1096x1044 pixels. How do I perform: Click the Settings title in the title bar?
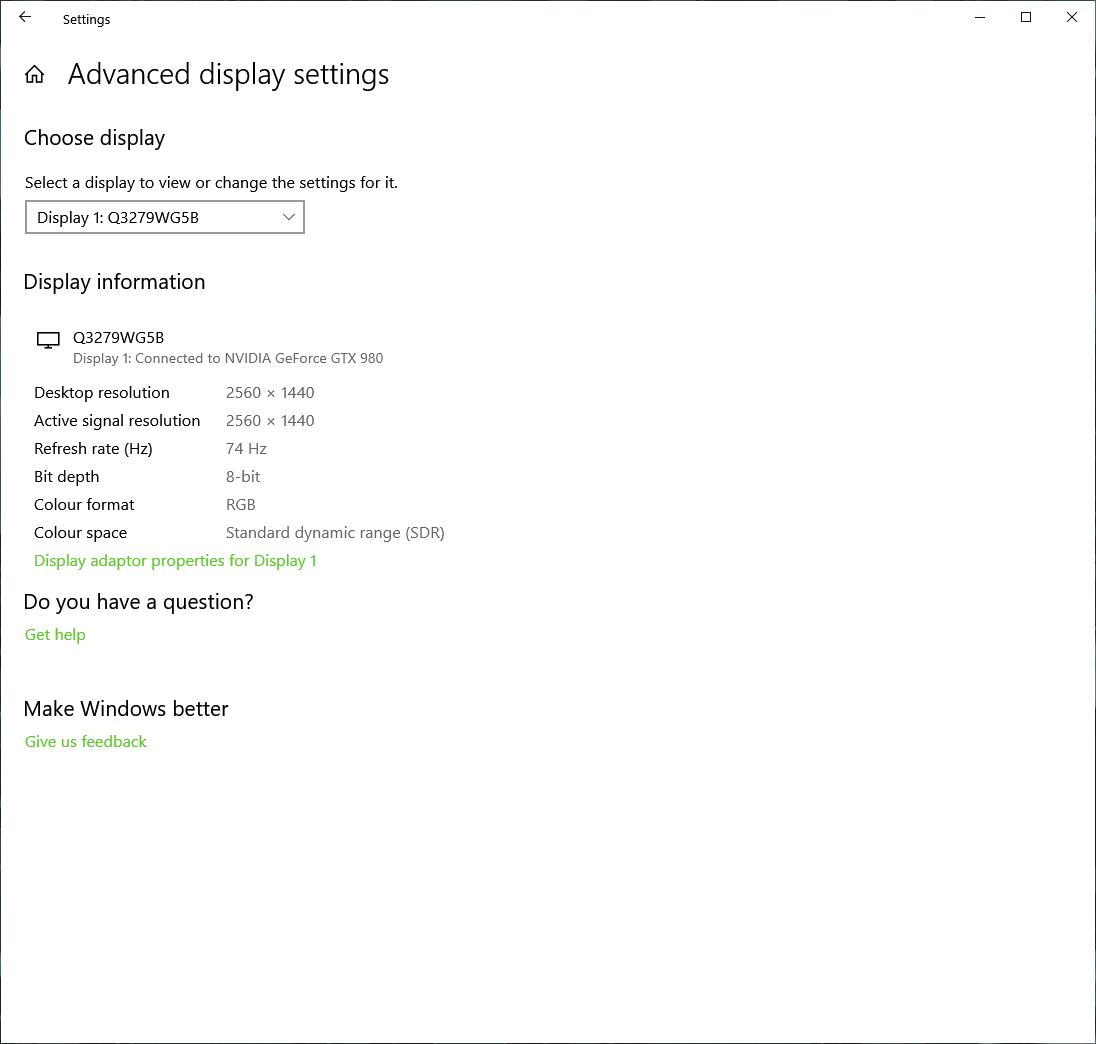(x=87, y=20)
